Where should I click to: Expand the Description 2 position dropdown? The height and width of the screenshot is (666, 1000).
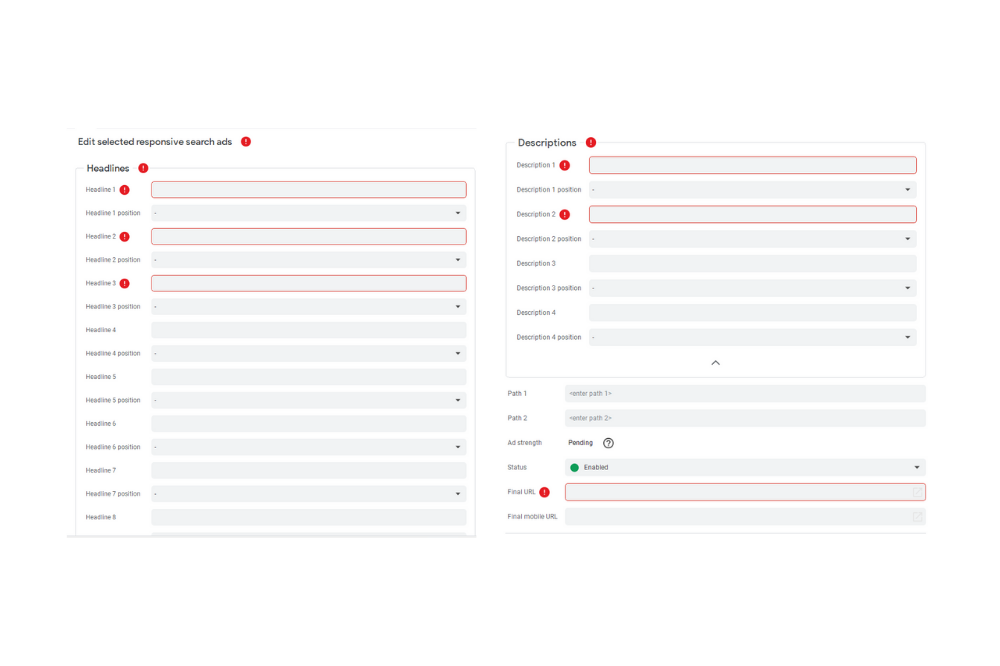(x=753, y=239)
